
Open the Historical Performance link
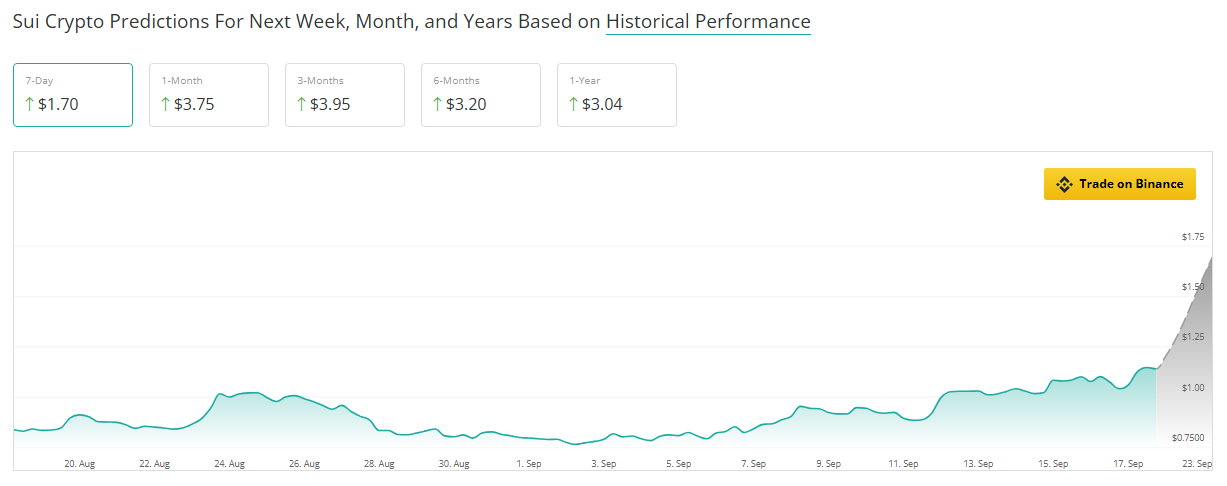(708, 22)
